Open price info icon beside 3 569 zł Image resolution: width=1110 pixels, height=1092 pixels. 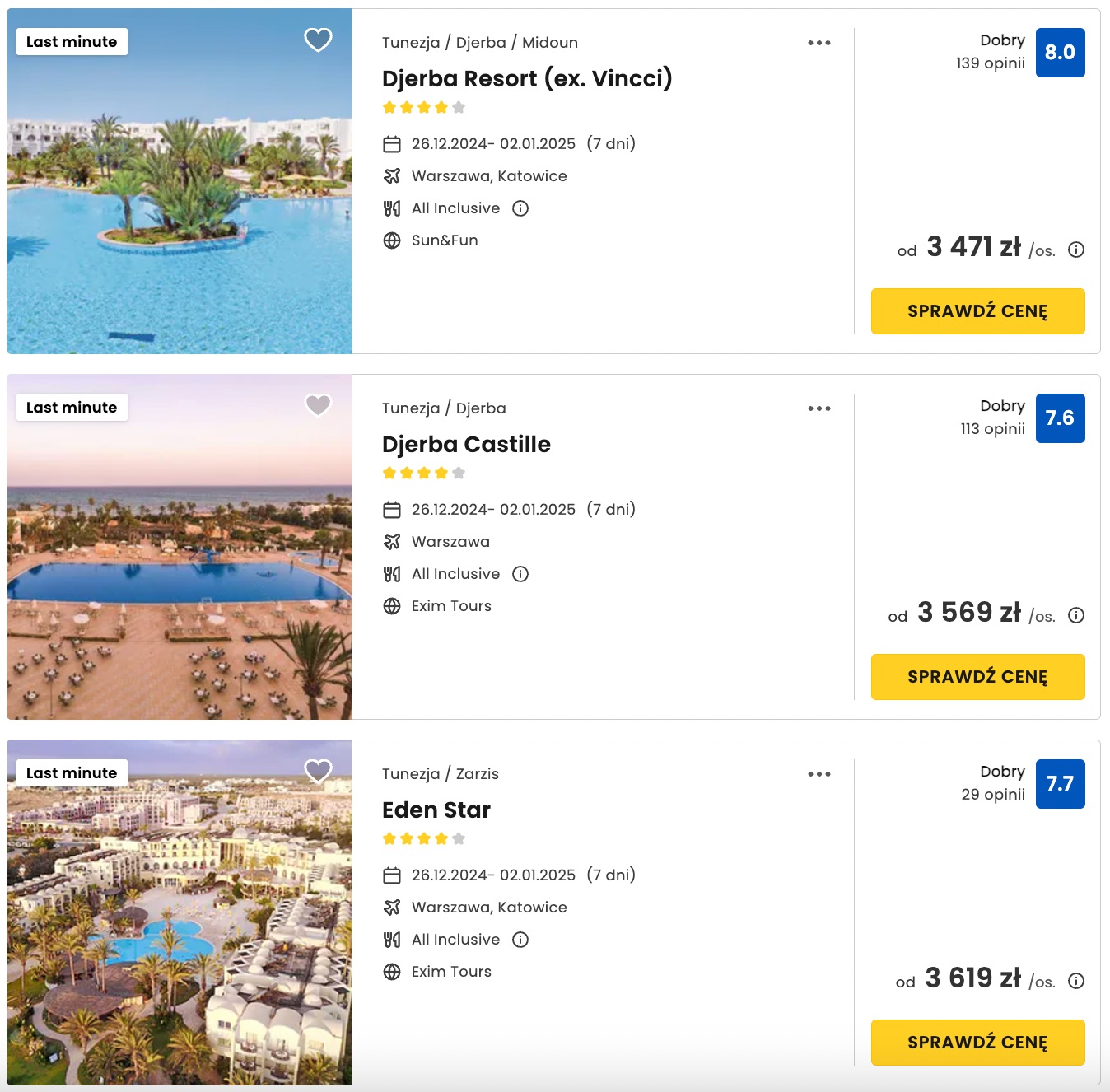click(1075, 615)
